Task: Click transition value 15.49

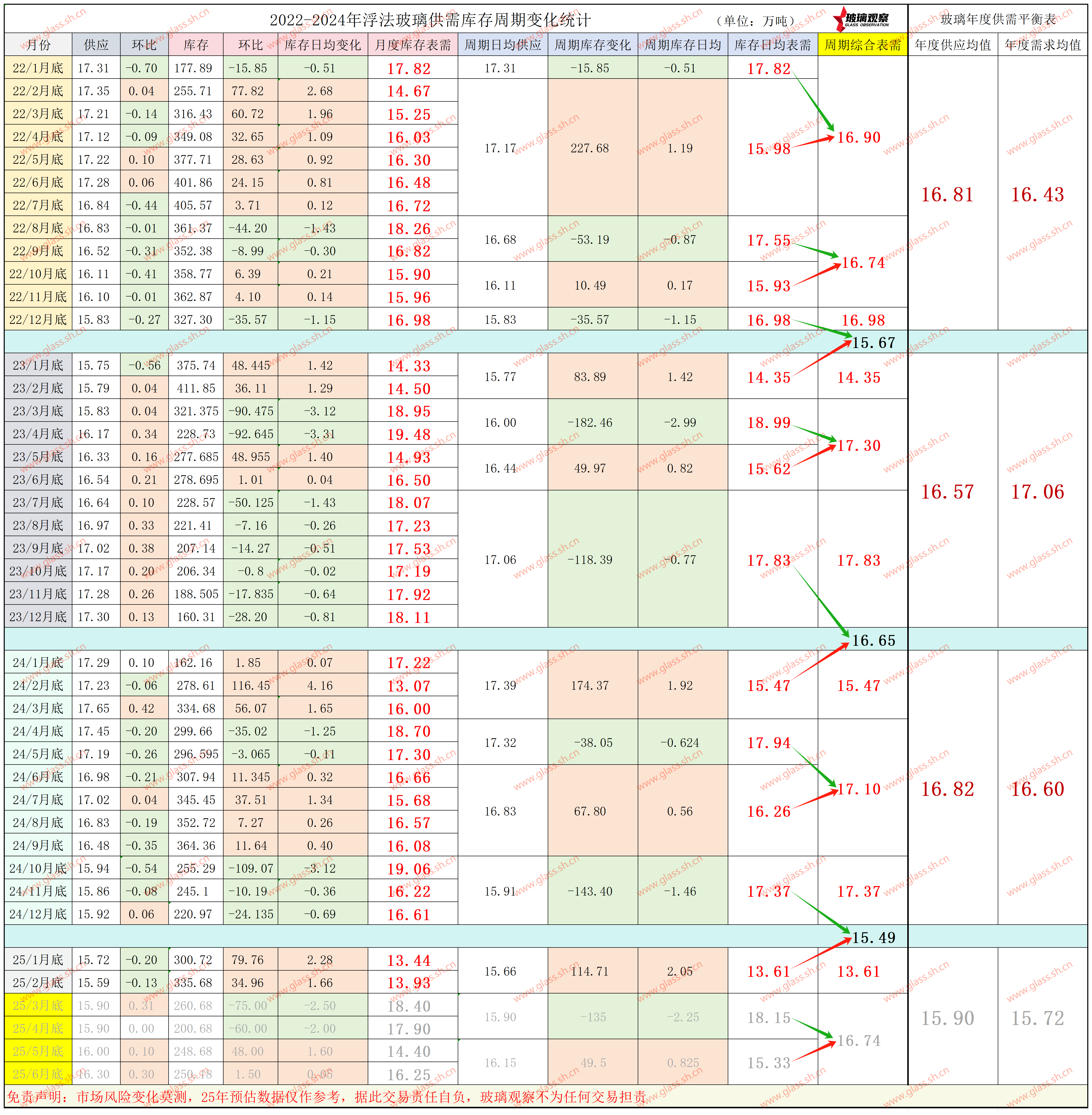Action: click(x=873, y=937)
